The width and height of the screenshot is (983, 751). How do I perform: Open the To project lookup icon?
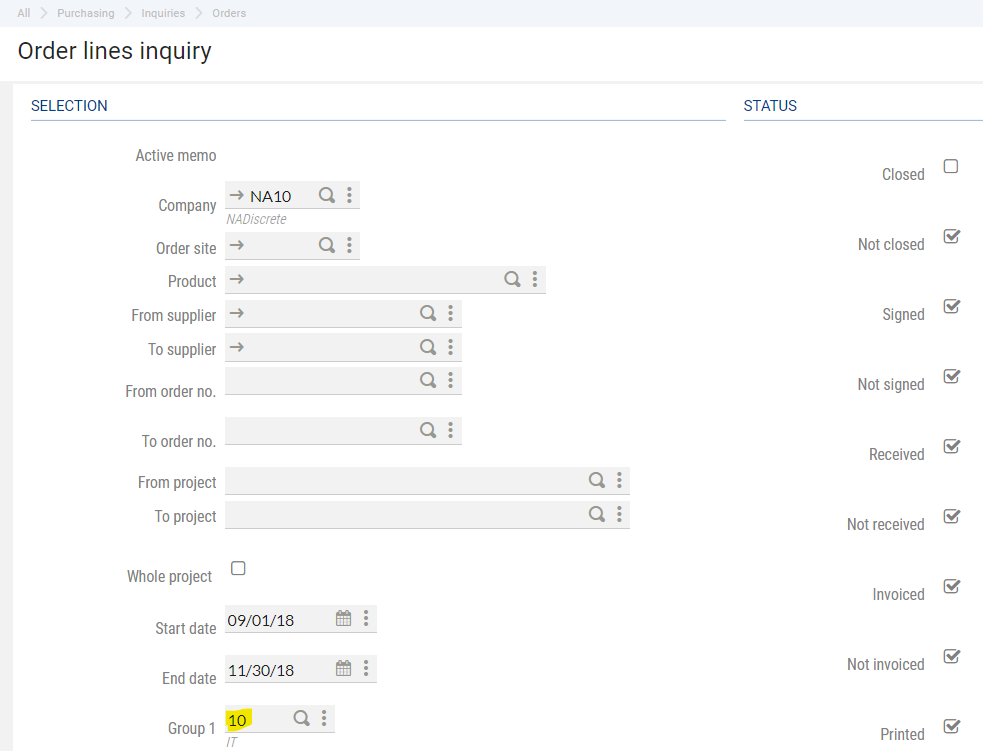(596, 514)
